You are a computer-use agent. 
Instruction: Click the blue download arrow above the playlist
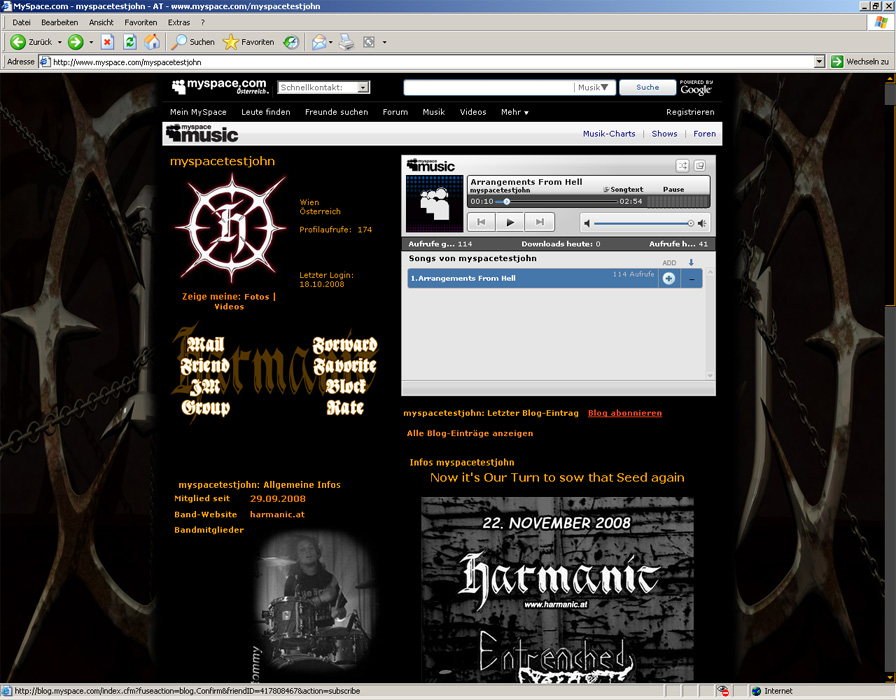click(x=691, y=262)
